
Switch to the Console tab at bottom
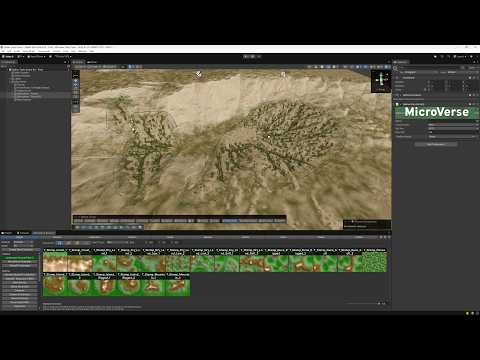pos(23,233)
